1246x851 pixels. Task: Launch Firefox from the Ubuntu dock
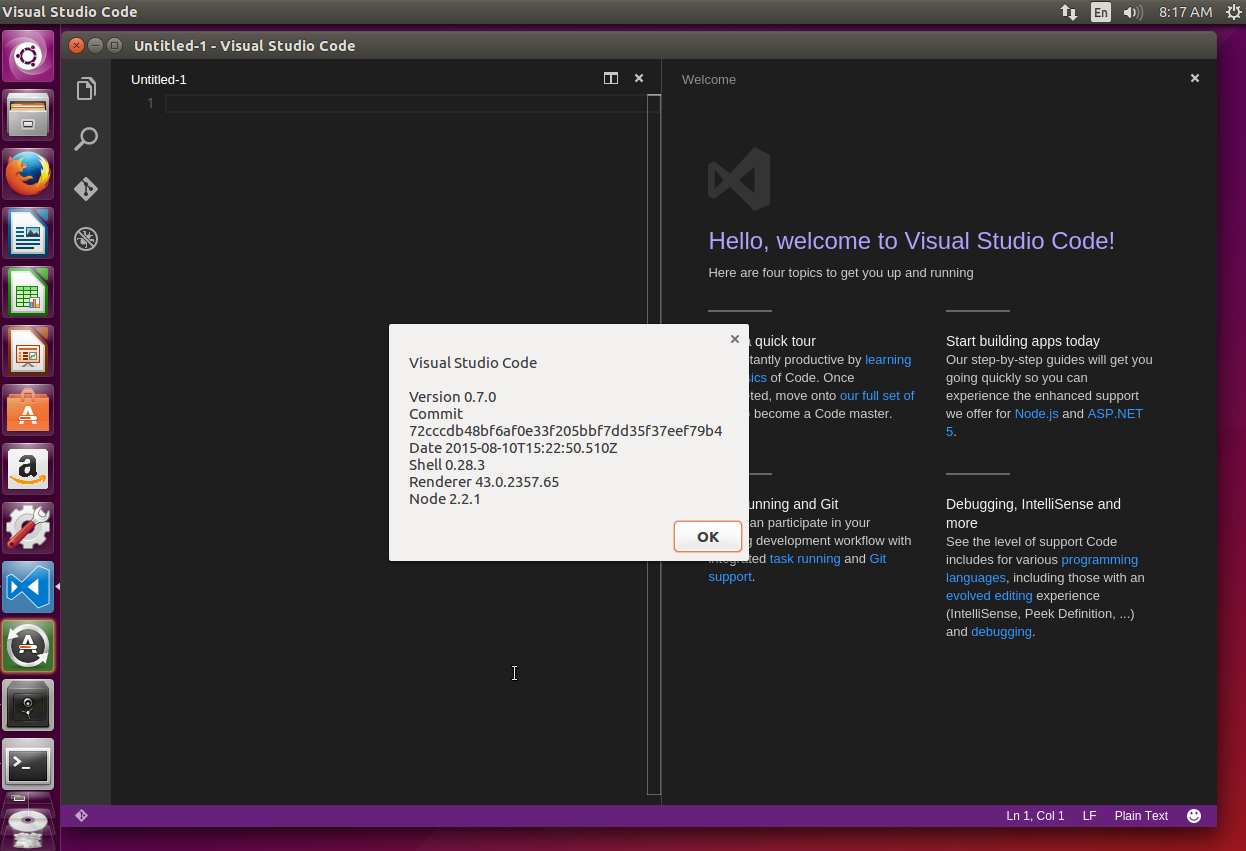point(28,174)
